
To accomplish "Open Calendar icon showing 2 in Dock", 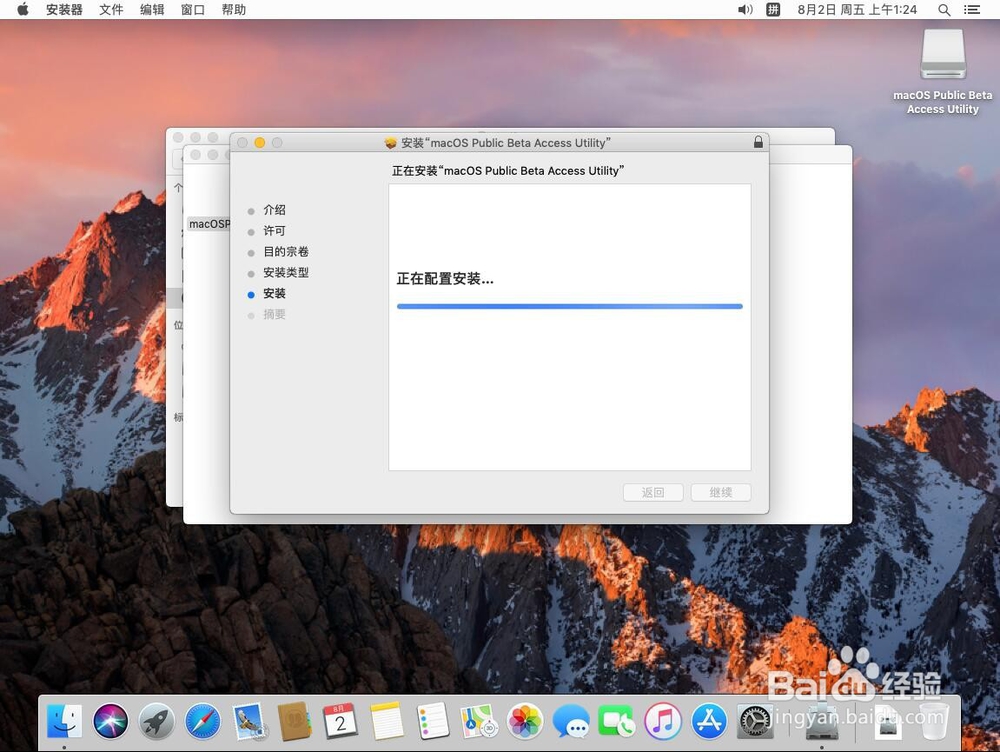I will tap(341, 721).
